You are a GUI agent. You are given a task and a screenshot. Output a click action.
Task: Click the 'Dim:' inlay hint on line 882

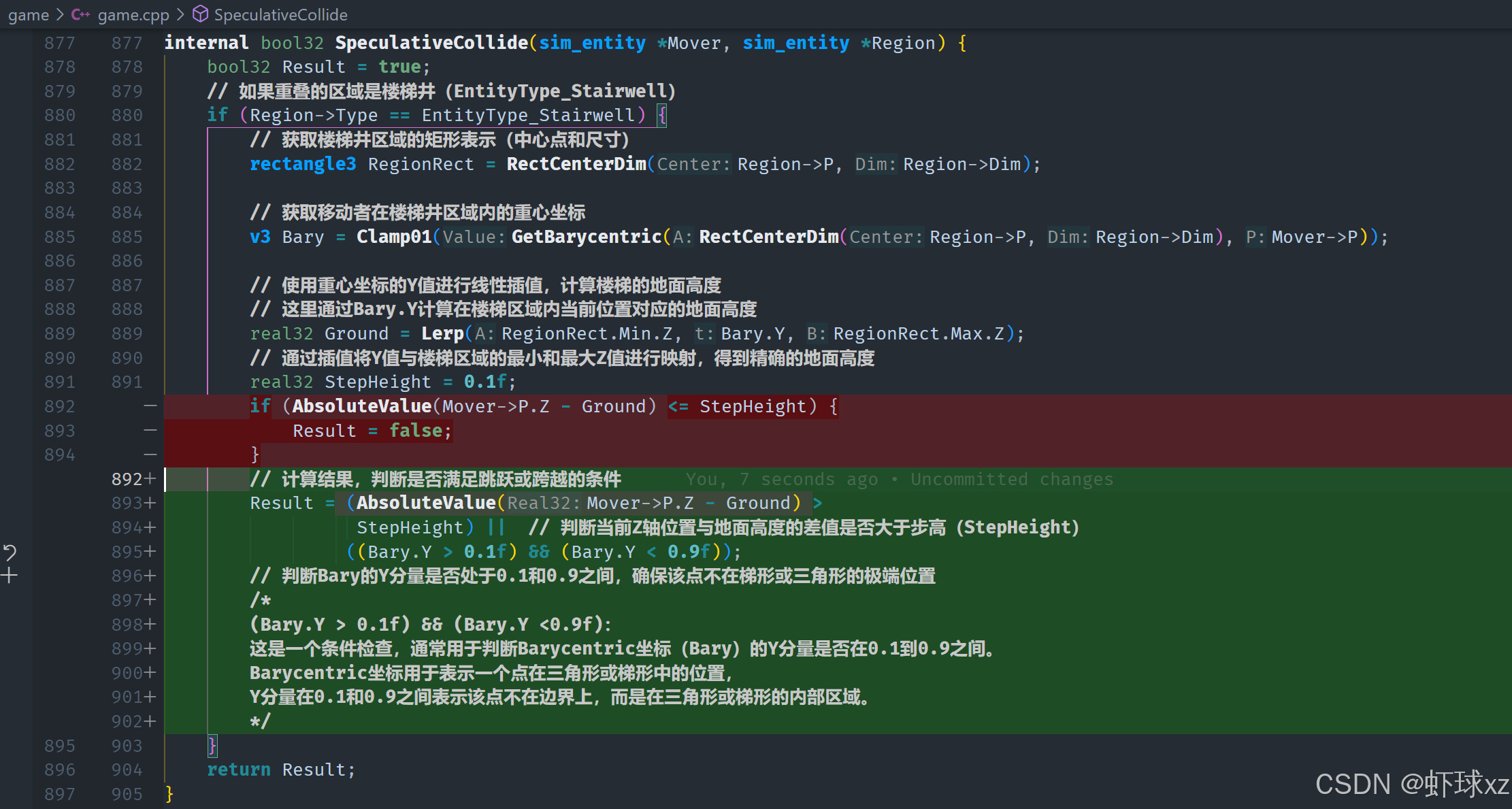(876, 164)
